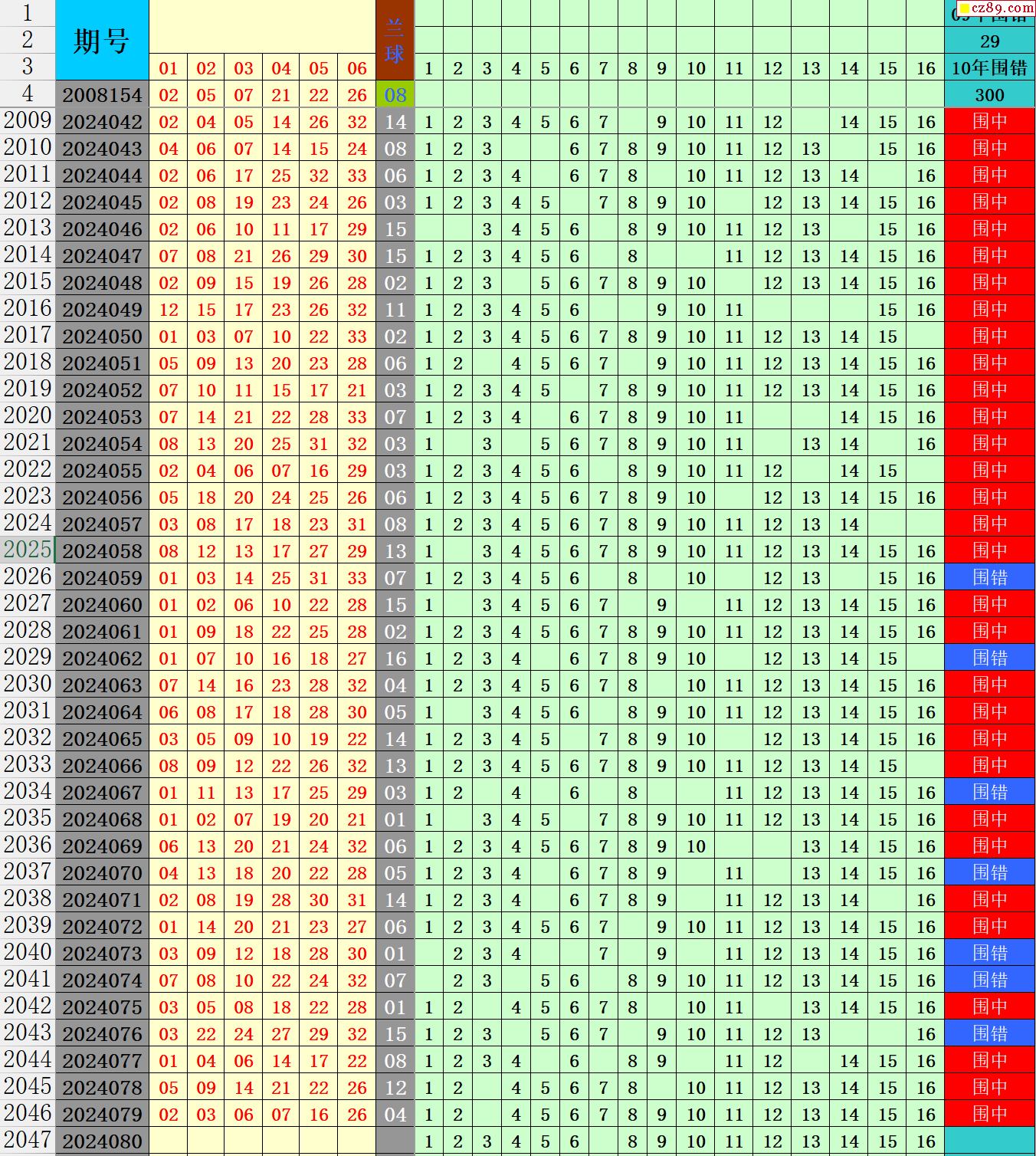Select red number 02 in row 2024042
The width and height of the screenshot is (1036, 1156).
[169, 122]
